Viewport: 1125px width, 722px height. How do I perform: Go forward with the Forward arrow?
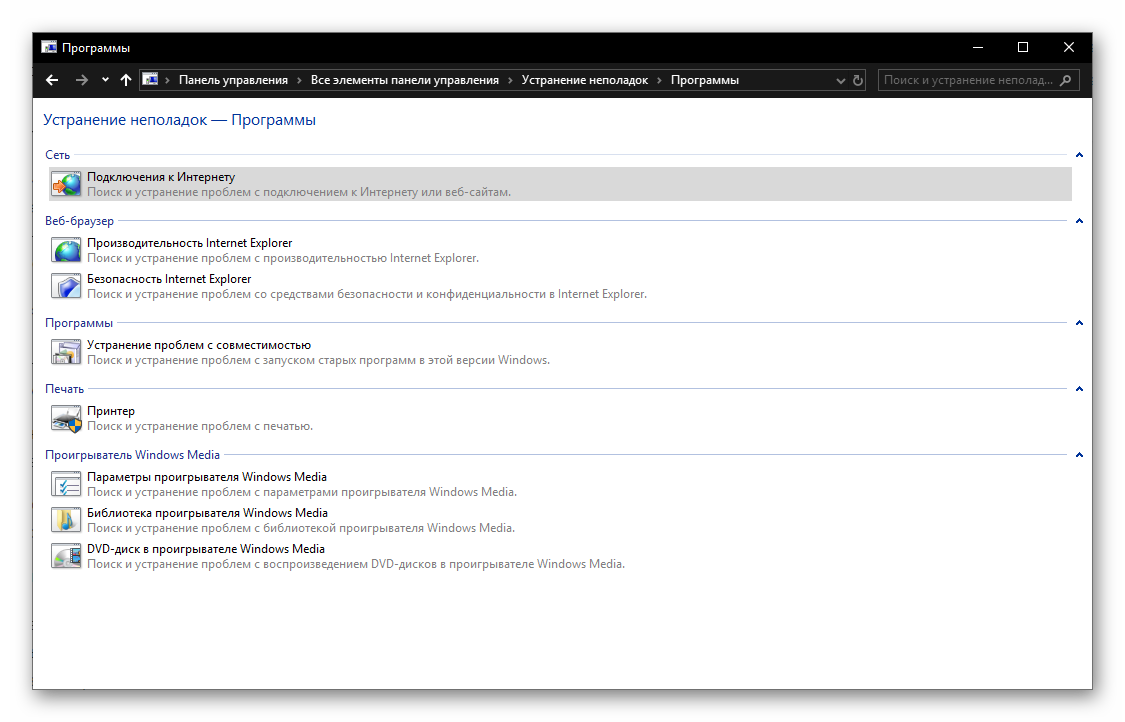82,80
